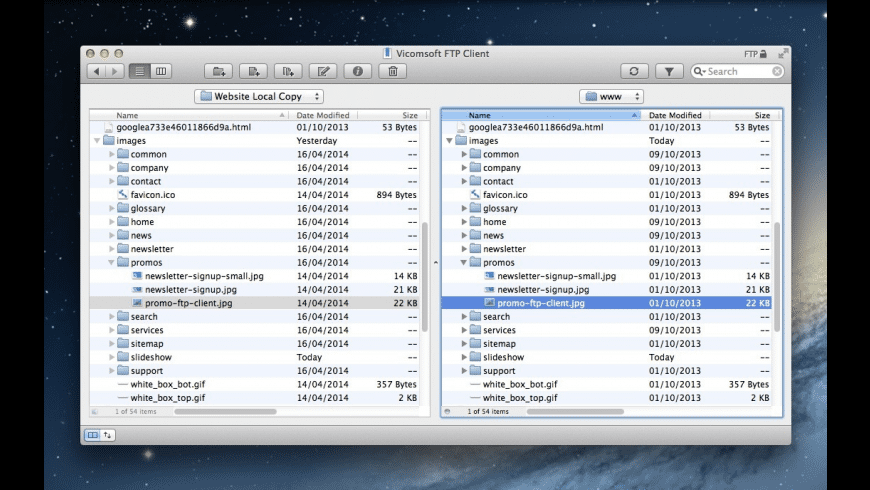Click the FTP lock icon in title bar
Image resolution: width=870 pixels, height=490 pixels.
click(x=763, y=53)
